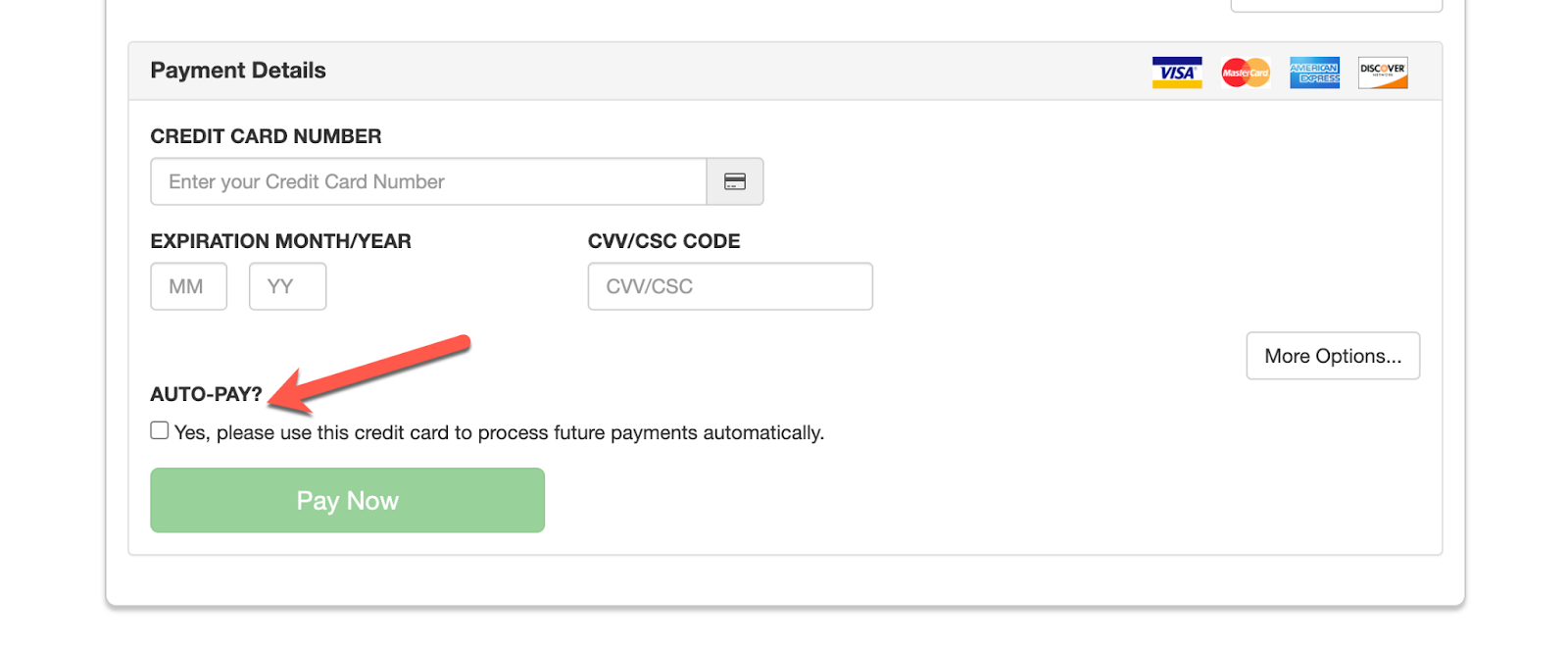
Task: Click the auto-pay checkbox label text
Action: point(499,432)
